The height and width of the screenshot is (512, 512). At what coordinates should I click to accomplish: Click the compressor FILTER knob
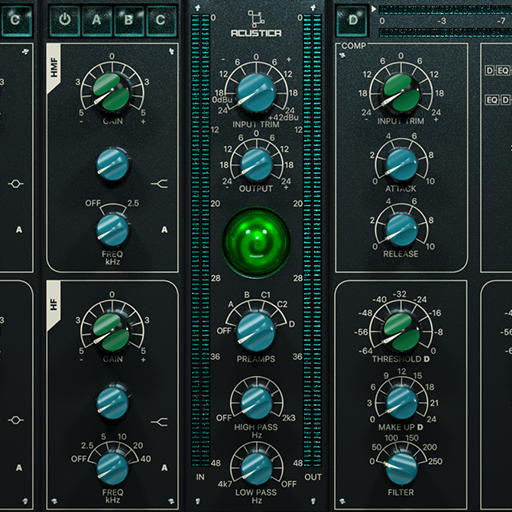(401, 469)
